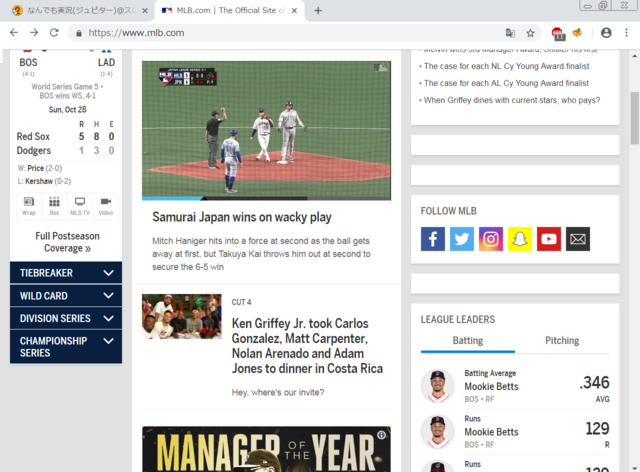
Task: Select the MLB.com browser tab
Action: point(229,11)
